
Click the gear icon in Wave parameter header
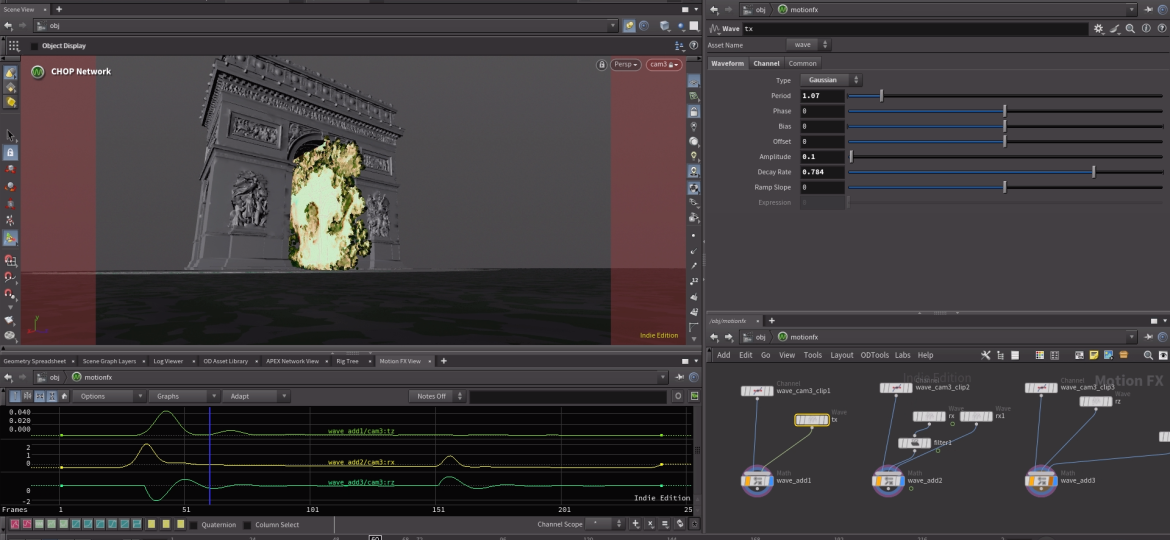pyautogui.click(x=1098, y=29)
